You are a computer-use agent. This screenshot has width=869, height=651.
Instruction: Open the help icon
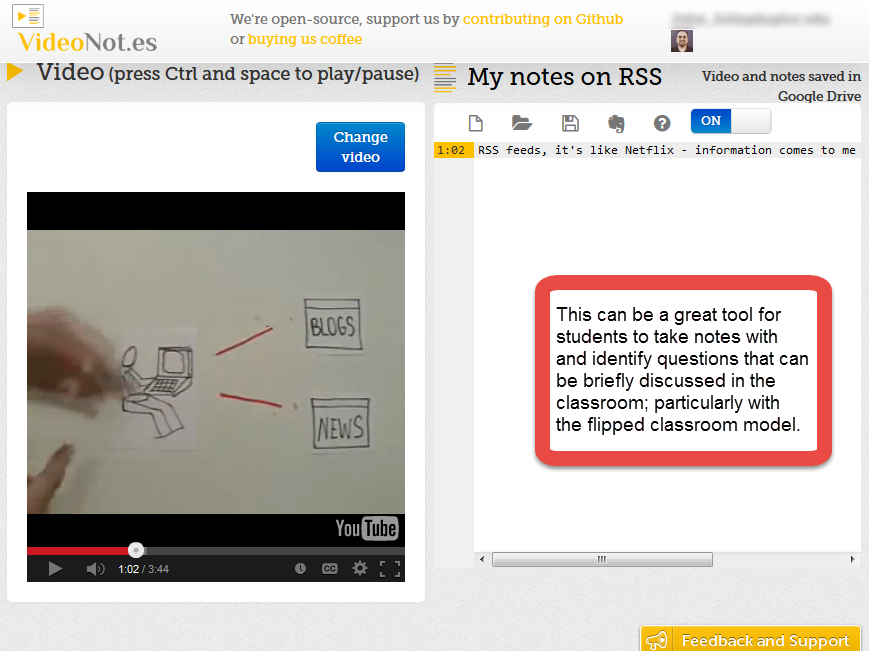pyautogui.click(x=661, y=122)
